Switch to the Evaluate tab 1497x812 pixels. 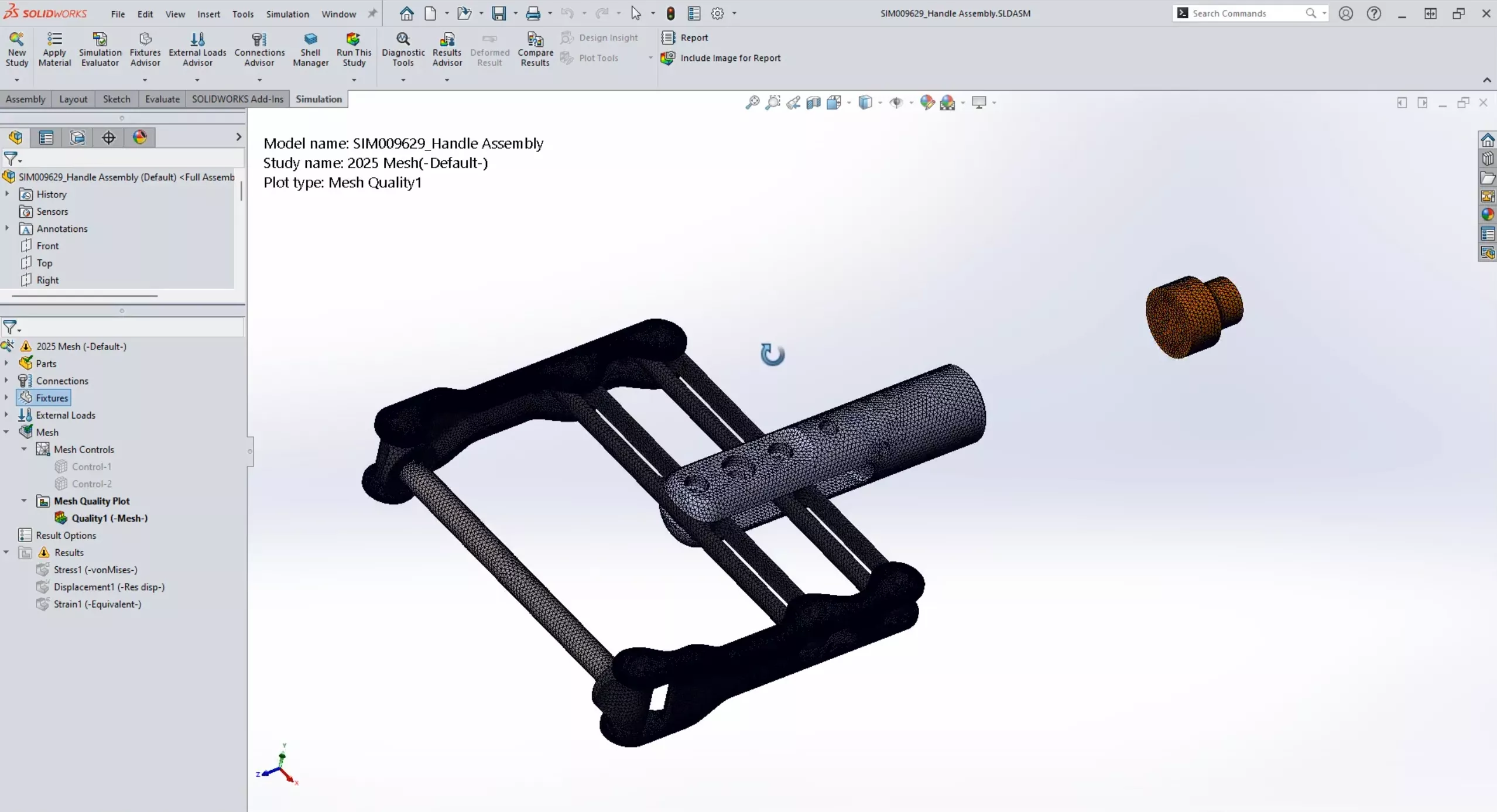[x=162, y=99]
